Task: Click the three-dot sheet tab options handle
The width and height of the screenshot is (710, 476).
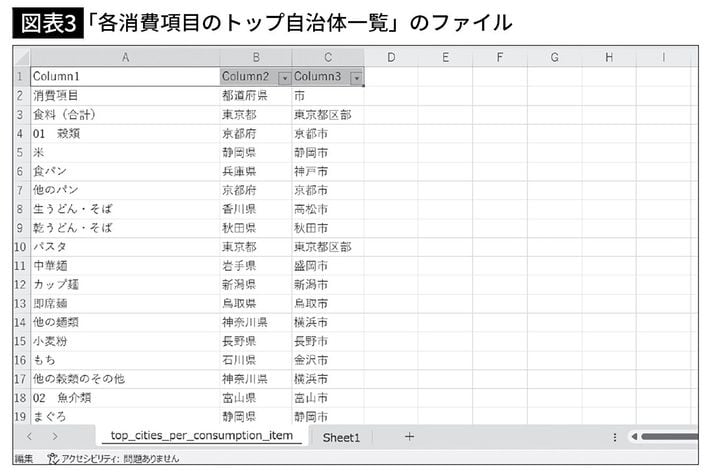Action: [614, 437]
